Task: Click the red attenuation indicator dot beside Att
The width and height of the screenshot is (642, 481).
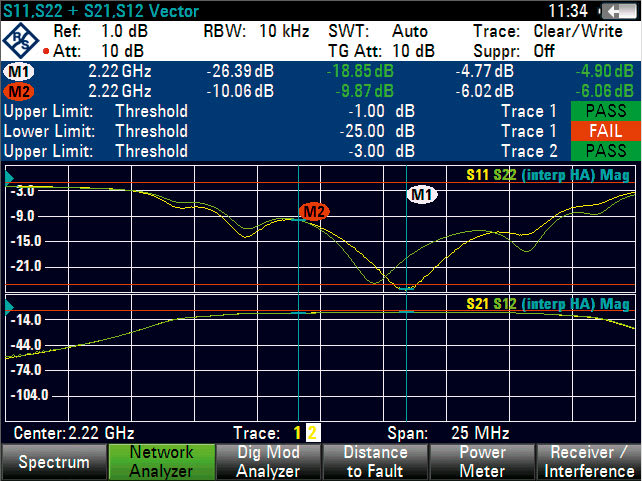Action: [46, 52]
